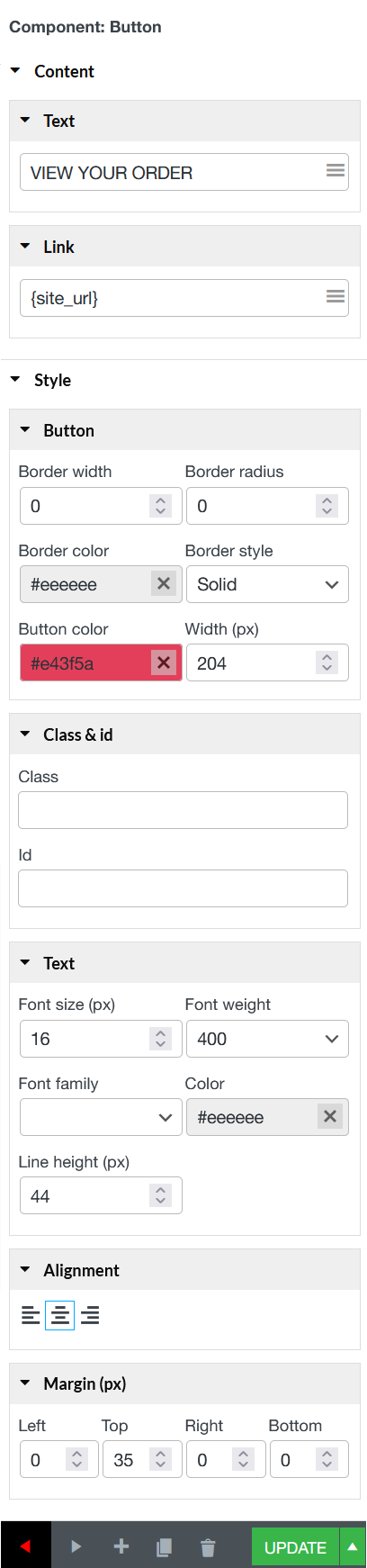This screenshot has width=367, height=1568.
Task: Open merge tags menu for Link field
Action: (336, 296)
